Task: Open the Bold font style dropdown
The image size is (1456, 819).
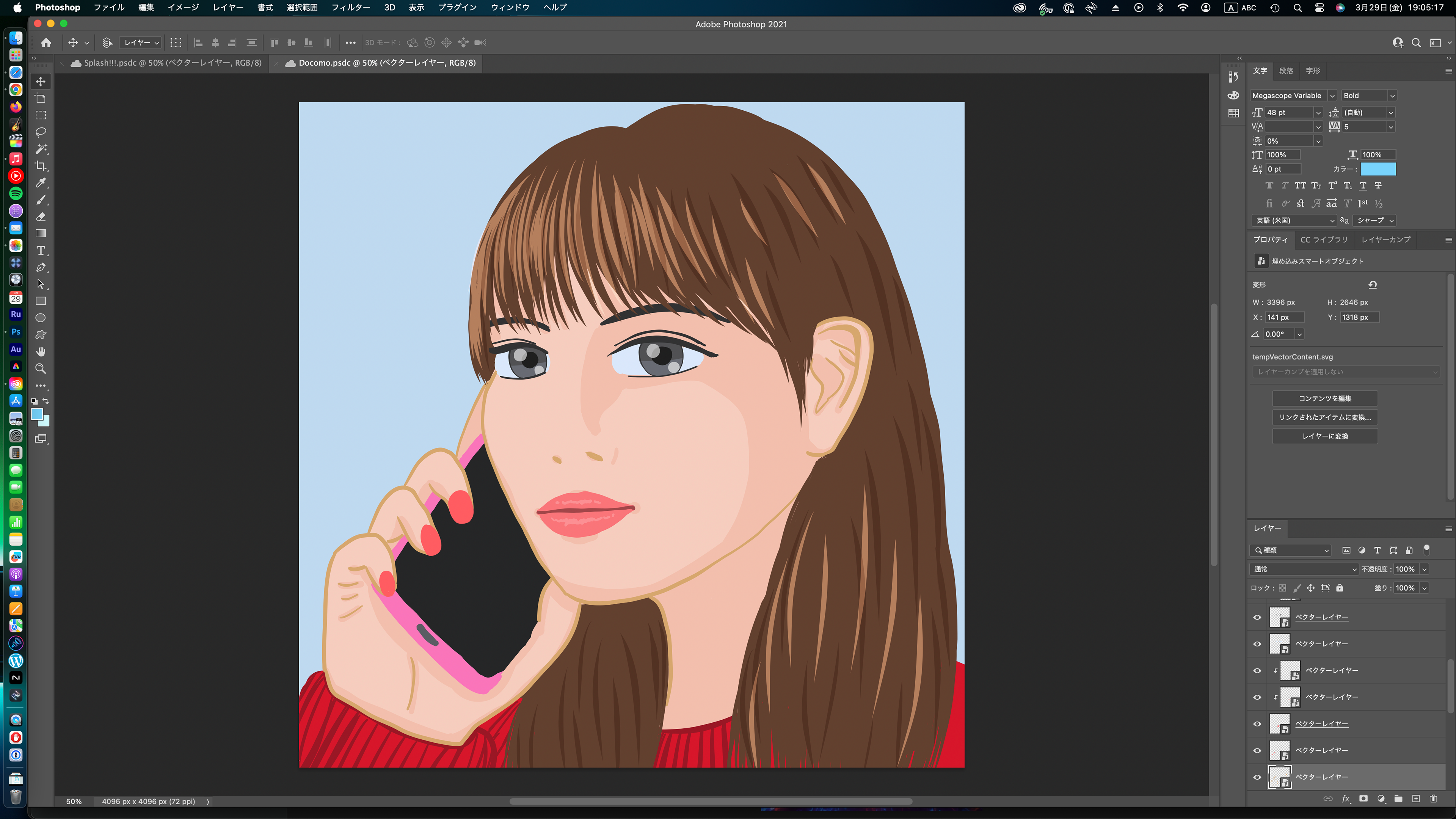Action: [x=1392, y=96]
